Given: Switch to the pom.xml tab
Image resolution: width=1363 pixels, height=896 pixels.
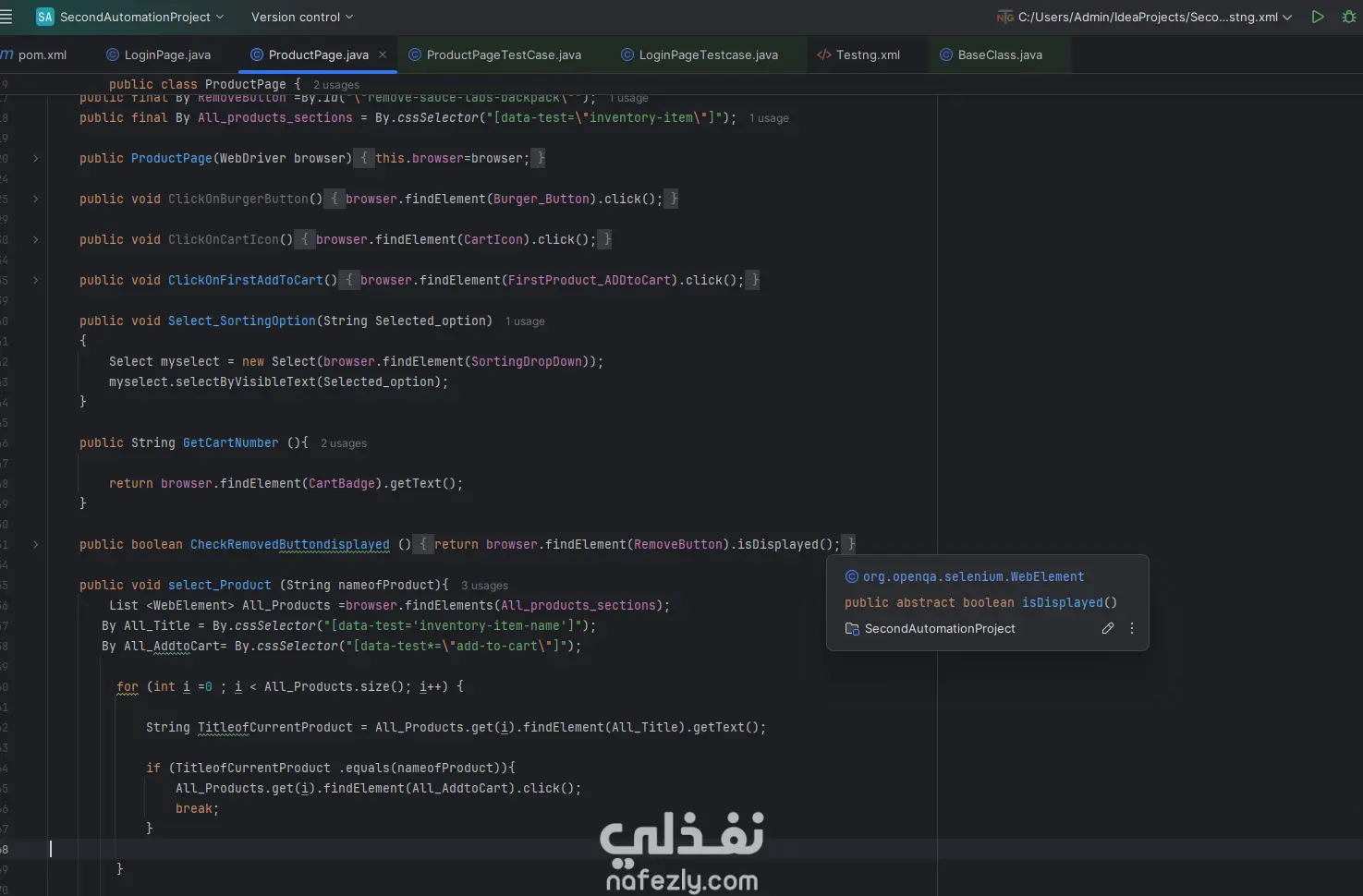Looking at the screenshot, I should click(34, 54).
